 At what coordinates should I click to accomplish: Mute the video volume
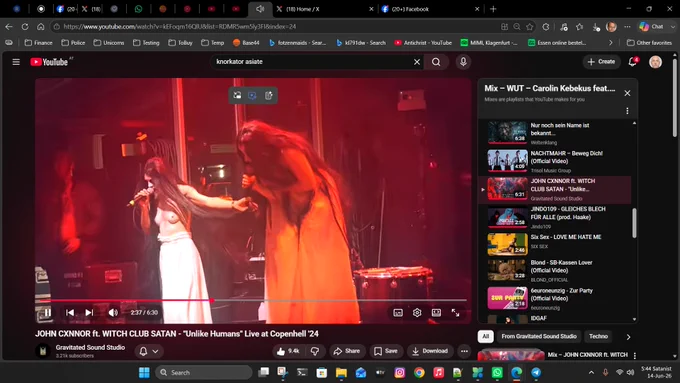113,312
